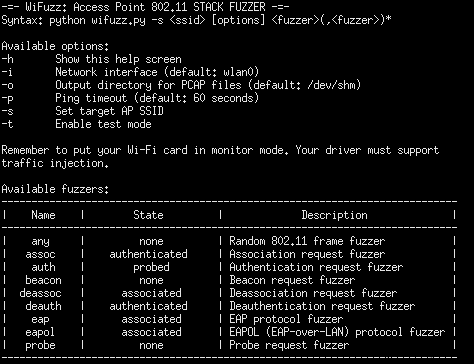474x364 pixels.
Task: Click the Name column header
Action: (x=43, y=215)
